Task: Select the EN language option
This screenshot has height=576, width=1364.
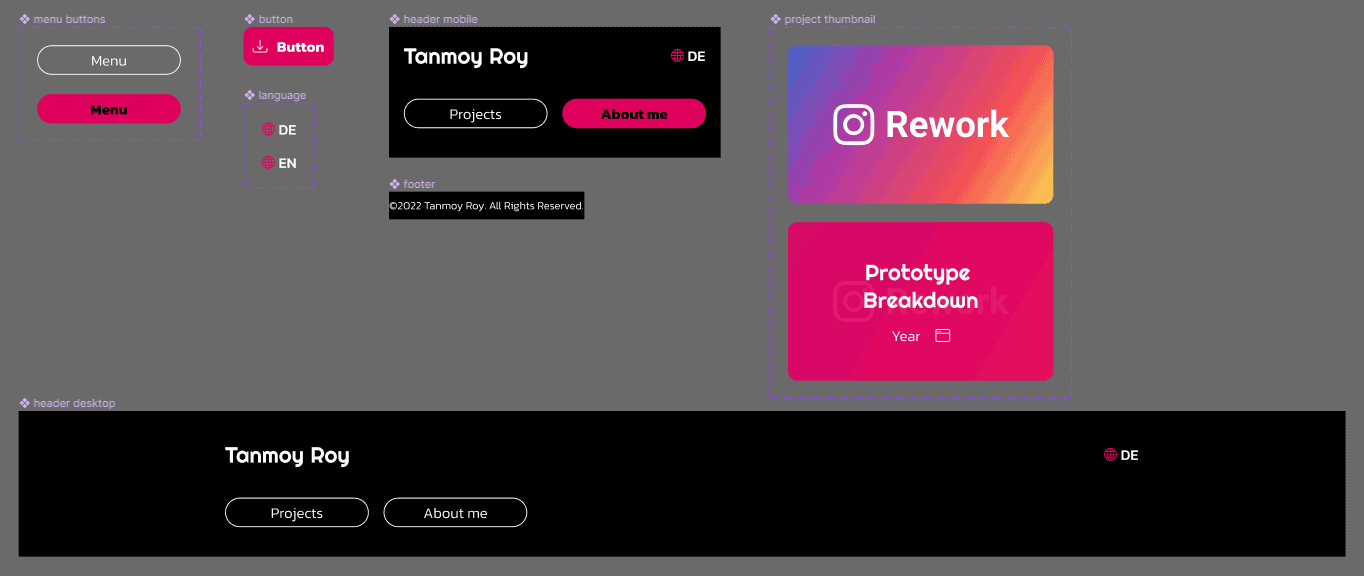Action: pyautogui.click(x=279, y=163)
